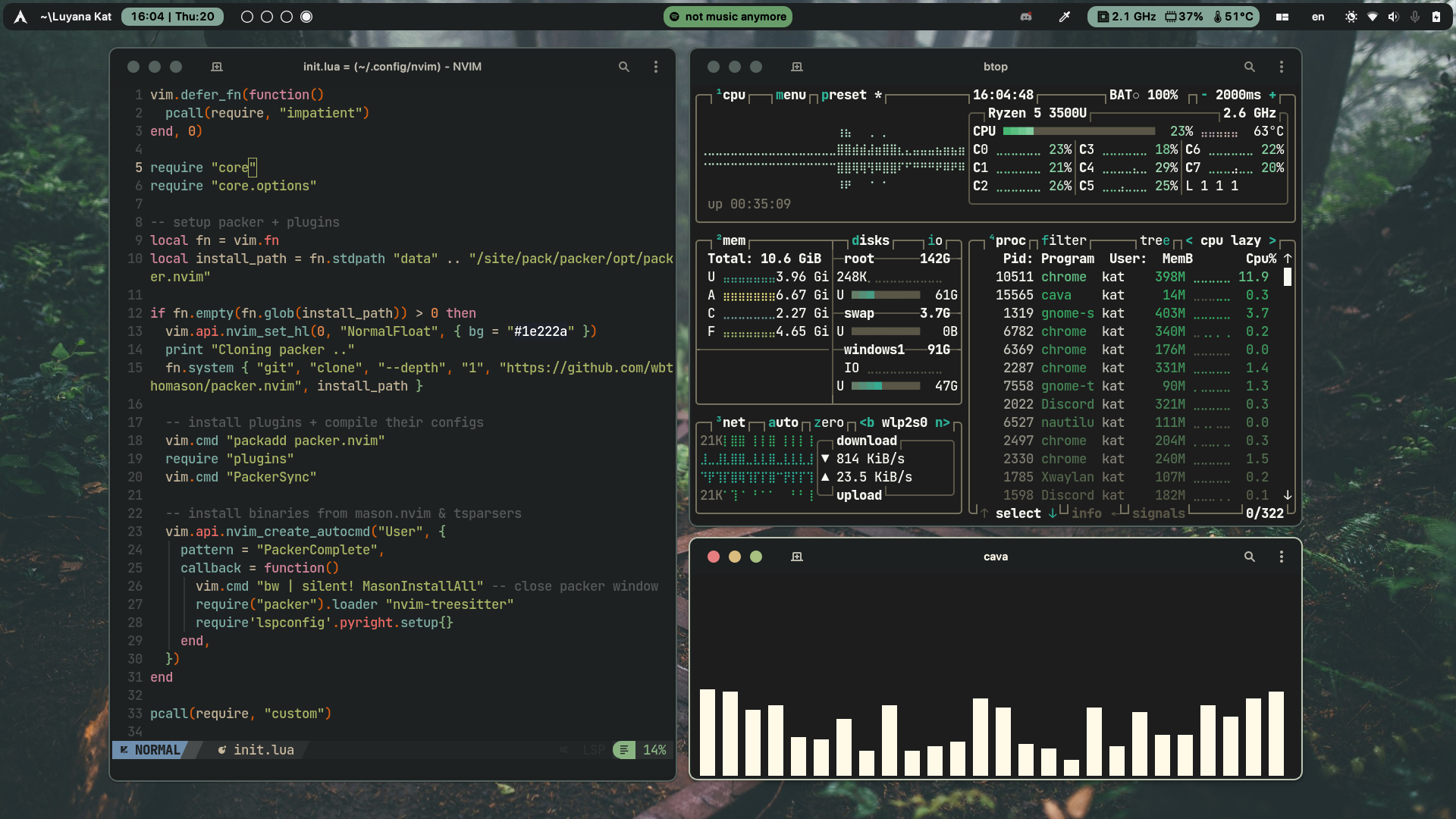Switch to the third workspace dot

[287, 17]
